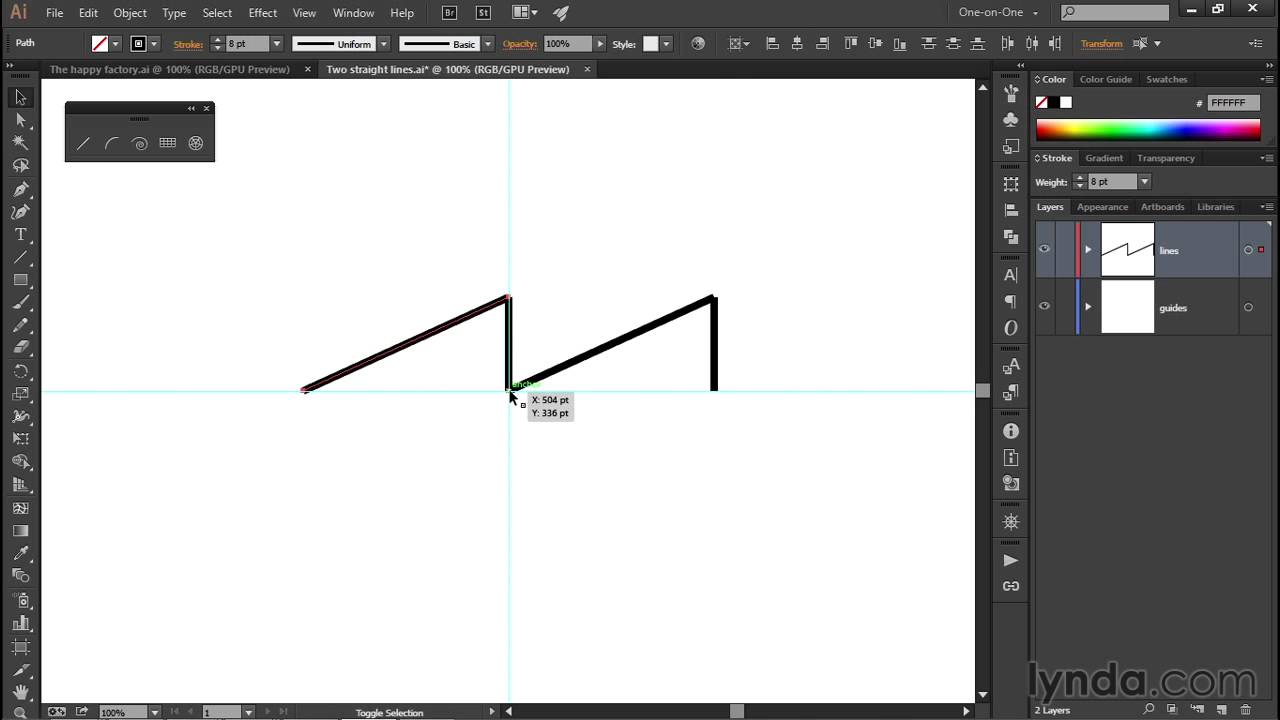Increase stroke weight with Stroke panel stepper

coord(1079,178)
